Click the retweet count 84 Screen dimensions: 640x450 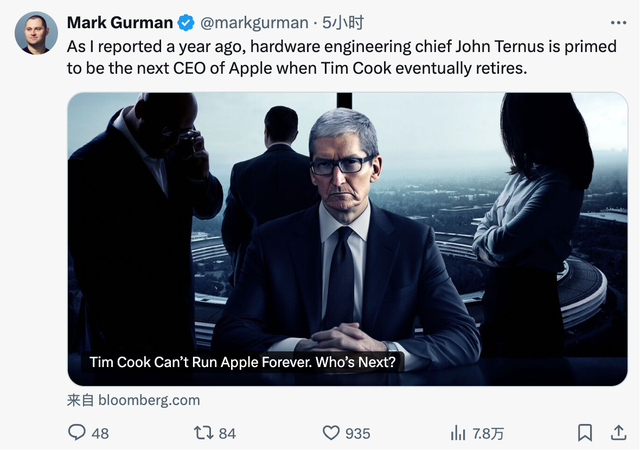coord(227,433)
